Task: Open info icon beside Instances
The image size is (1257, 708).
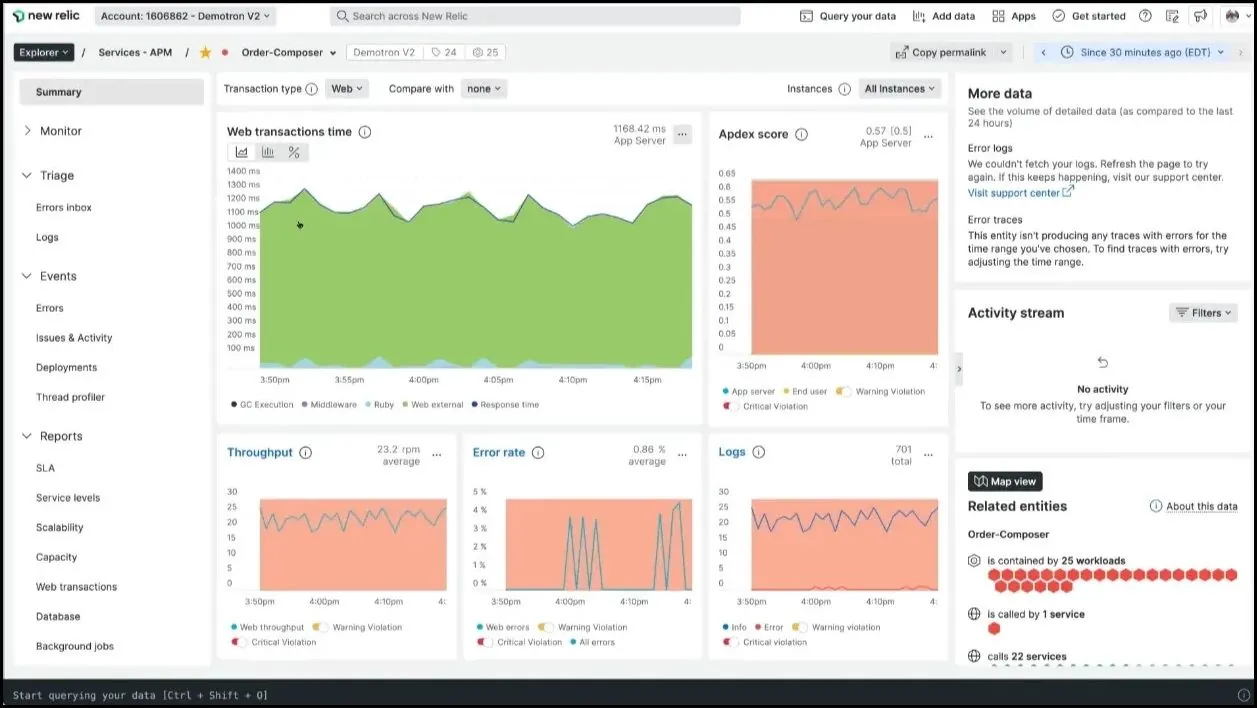Action: click(x=845, y=89)
